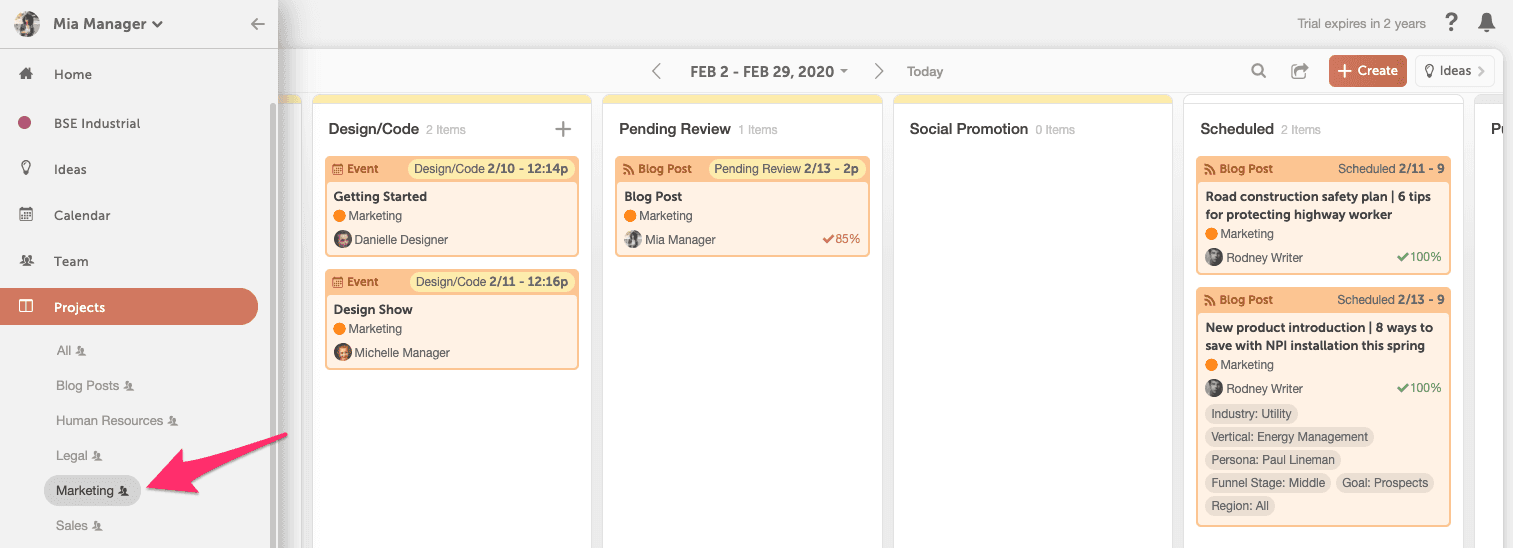Click the lightbulb icon beside sidebar Ideas

(26, 168)
